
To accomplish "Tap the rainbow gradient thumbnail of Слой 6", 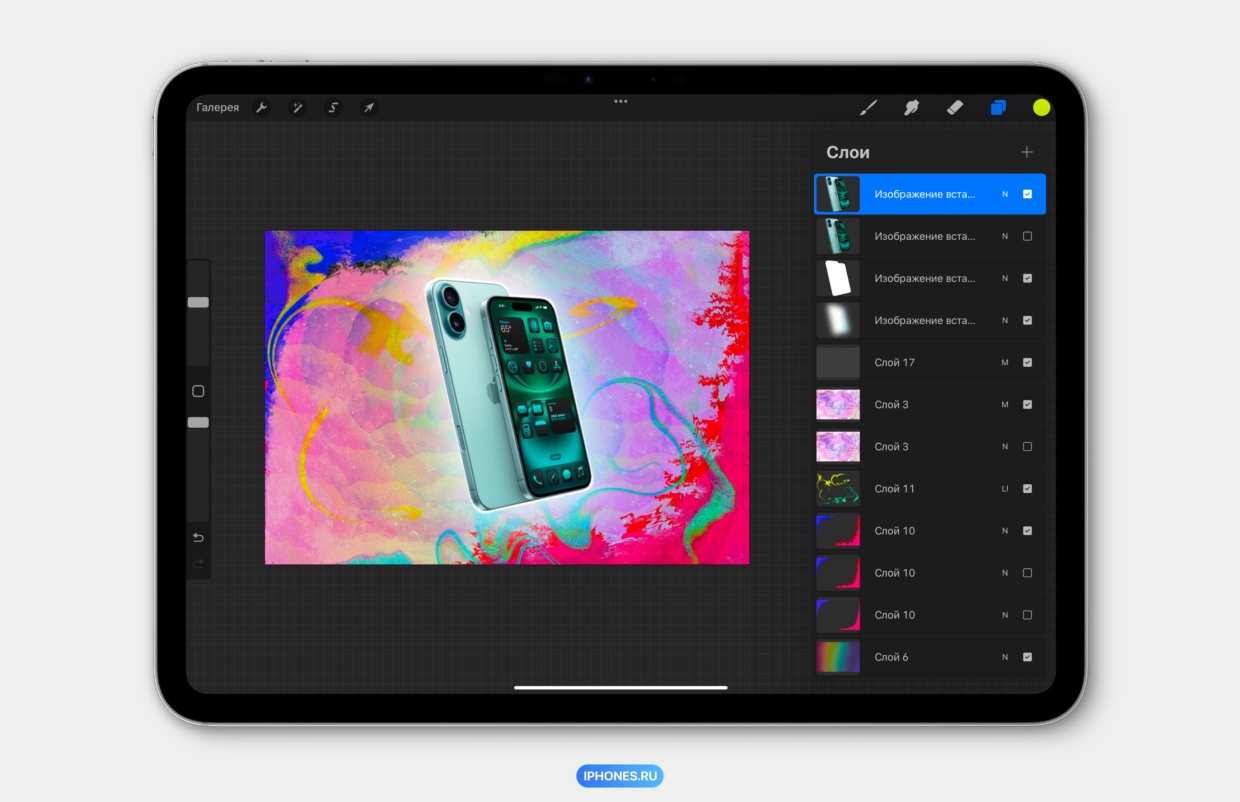I will click(x=838, y=657).
